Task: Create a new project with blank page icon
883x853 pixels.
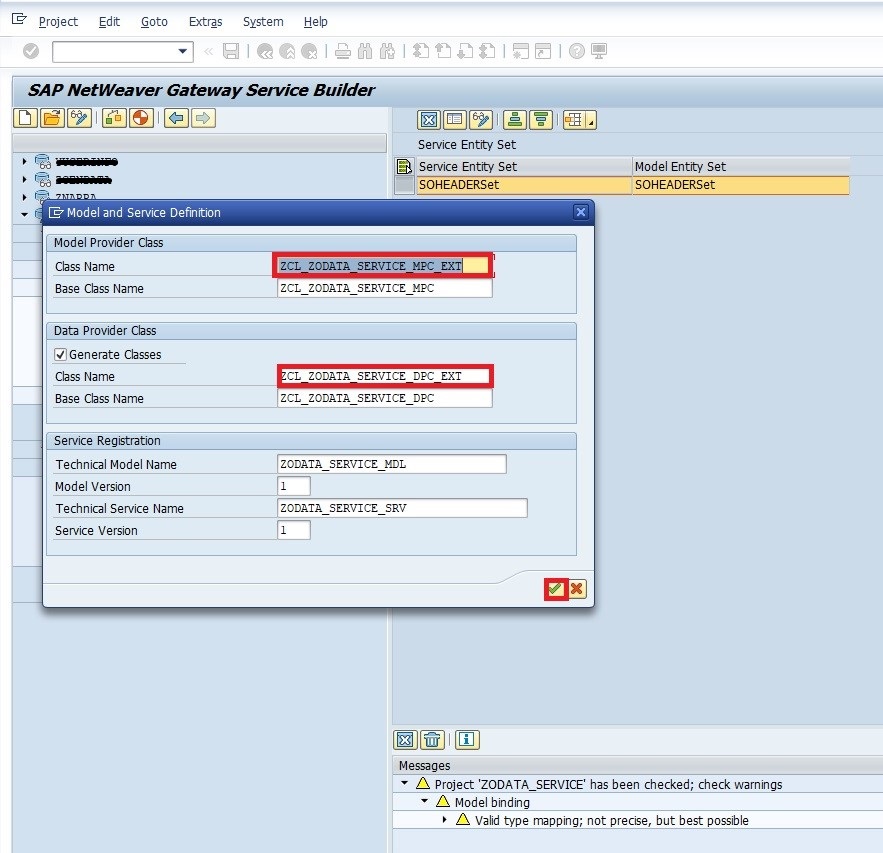Action: pyautogui.click(x=25, y=118)
